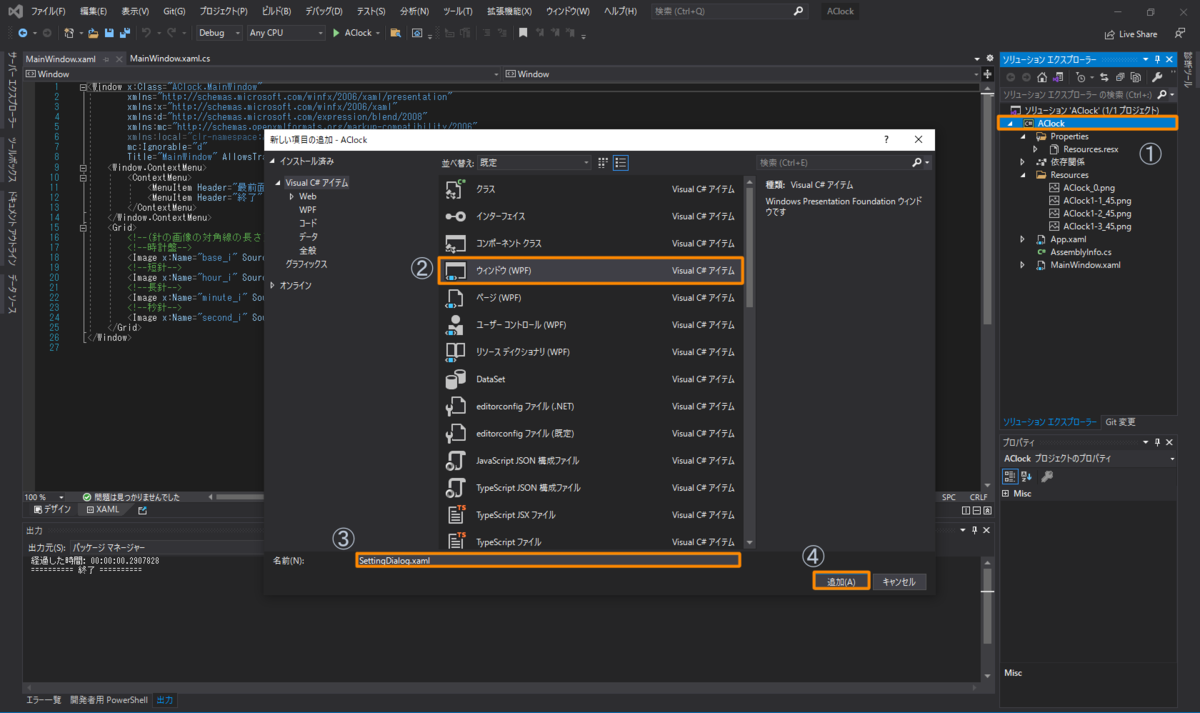1200x713 pixels.
Task: Switch to the Git 変更 tab
Action: pos(1119,422)
